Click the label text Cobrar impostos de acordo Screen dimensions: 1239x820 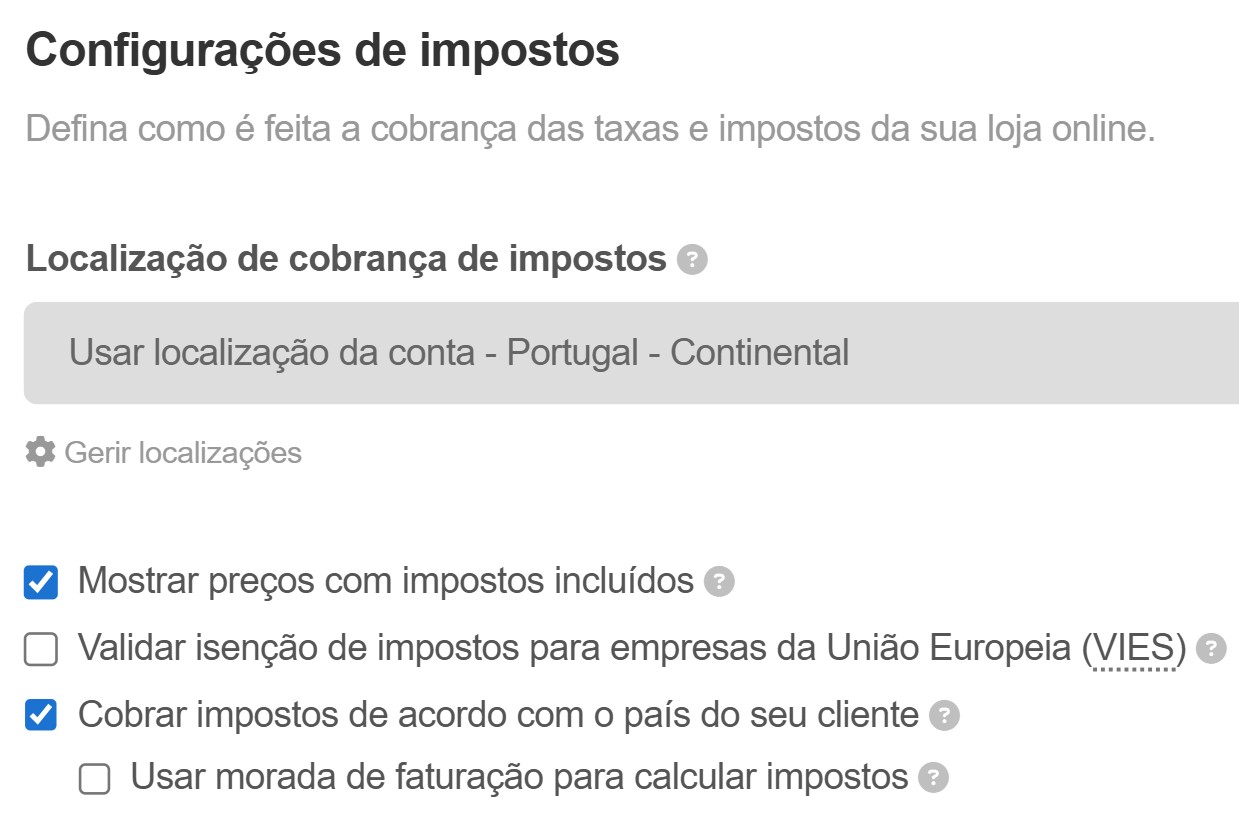pos(497,716)
